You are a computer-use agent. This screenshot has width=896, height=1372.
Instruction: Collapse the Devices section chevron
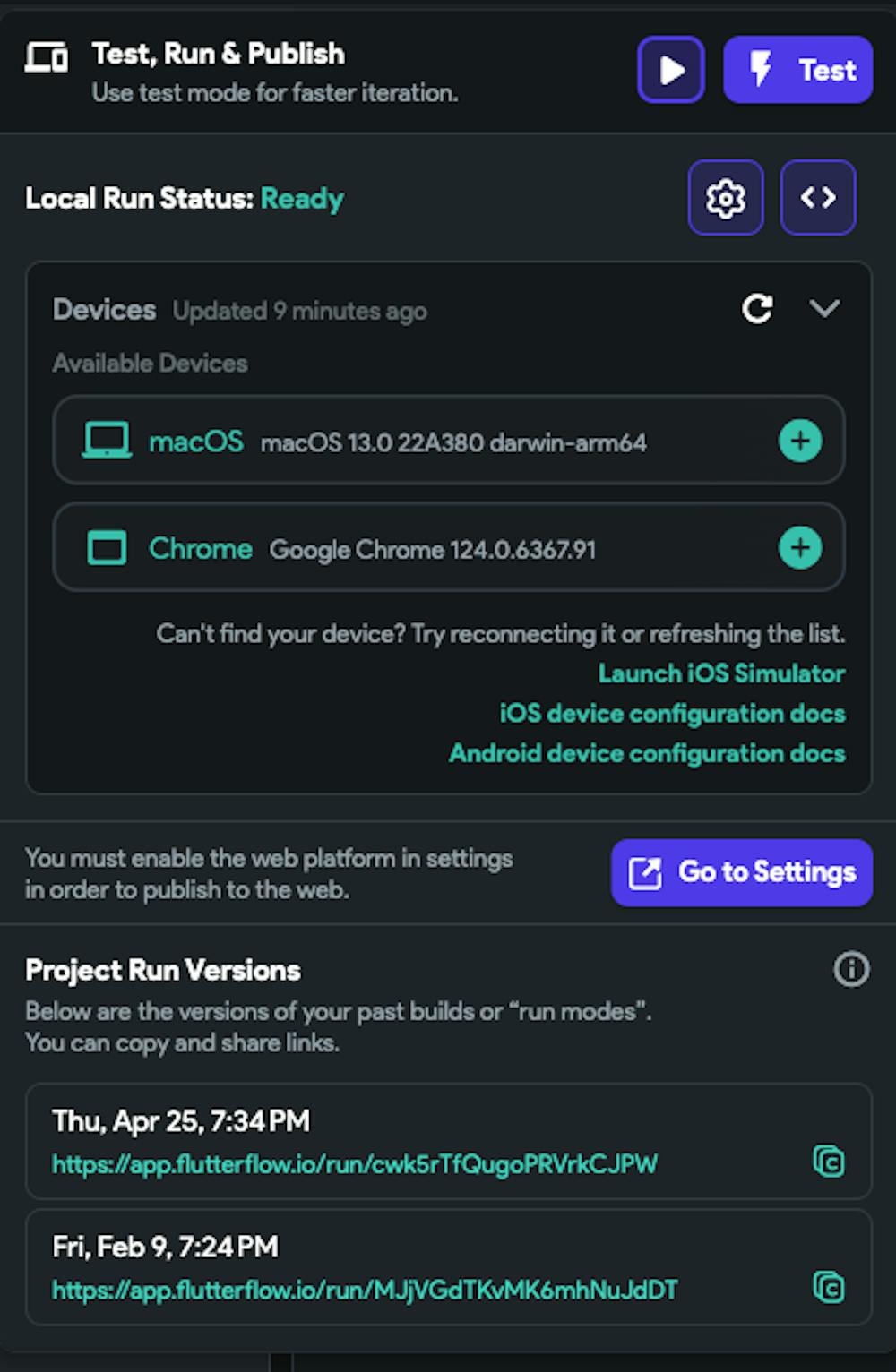point(824,309)
